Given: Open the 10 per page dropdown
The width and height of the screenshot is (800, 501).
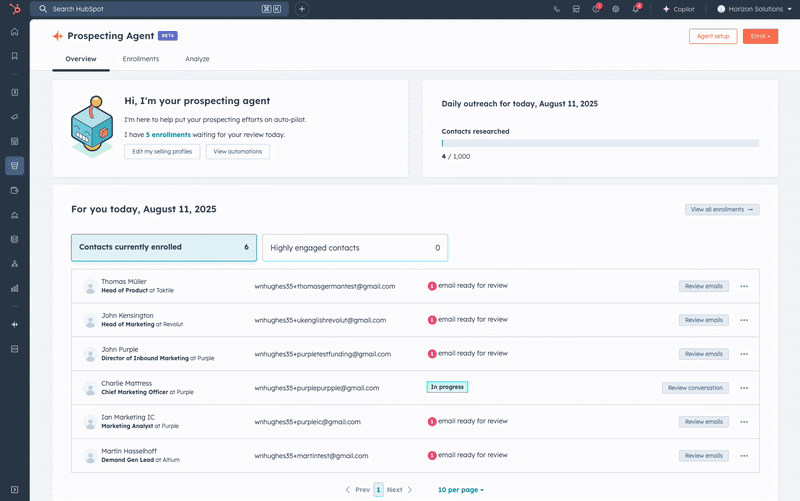Looking at the screenshot, I should click(x=460, y=490).
